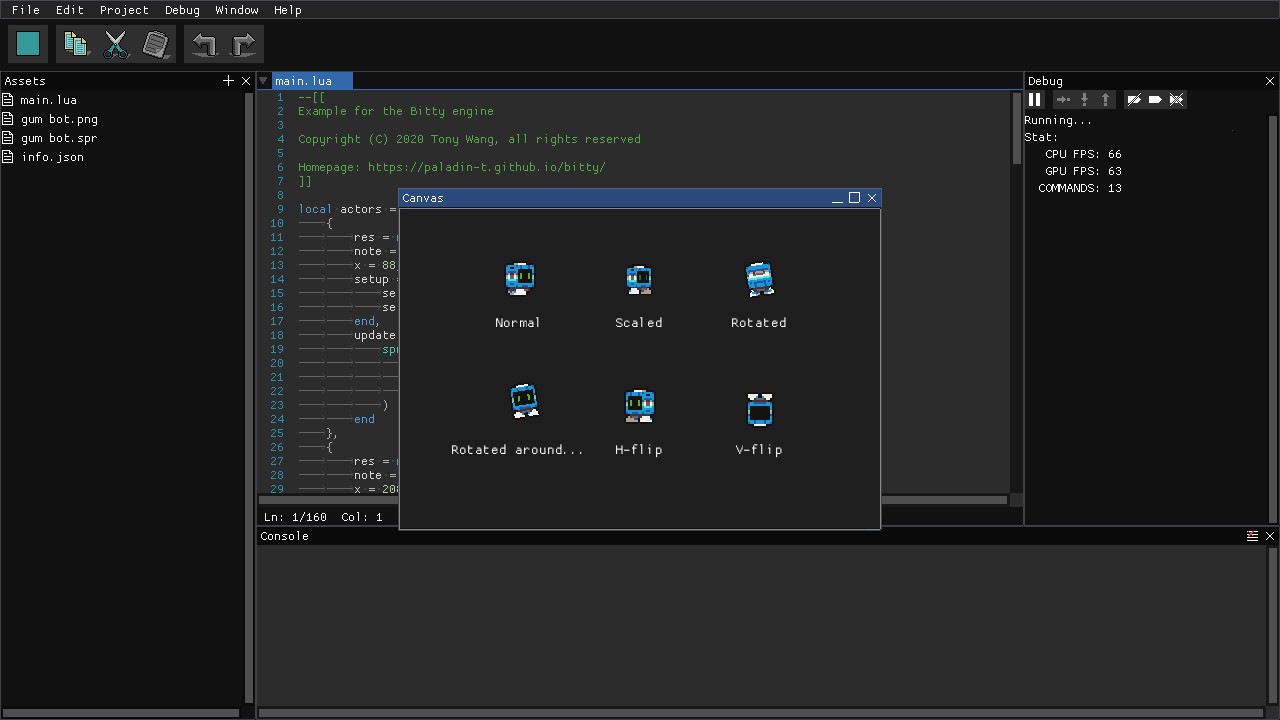Open the Project menu

tap(124, 10)
